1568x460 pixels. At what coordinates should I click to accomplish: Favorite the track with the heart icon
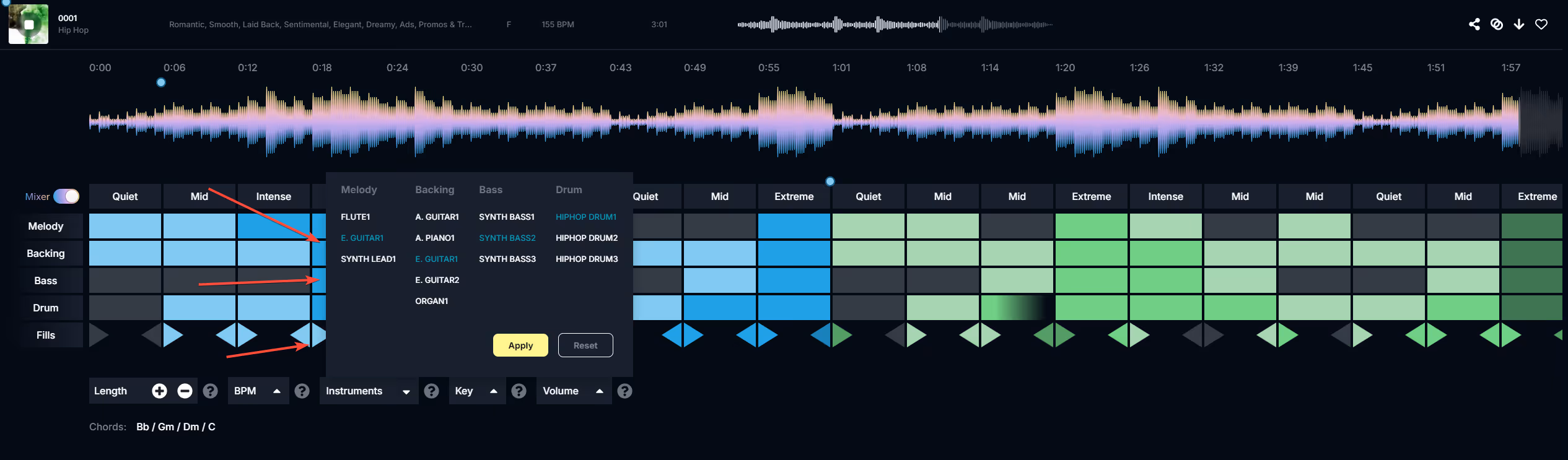point(1541,24)
